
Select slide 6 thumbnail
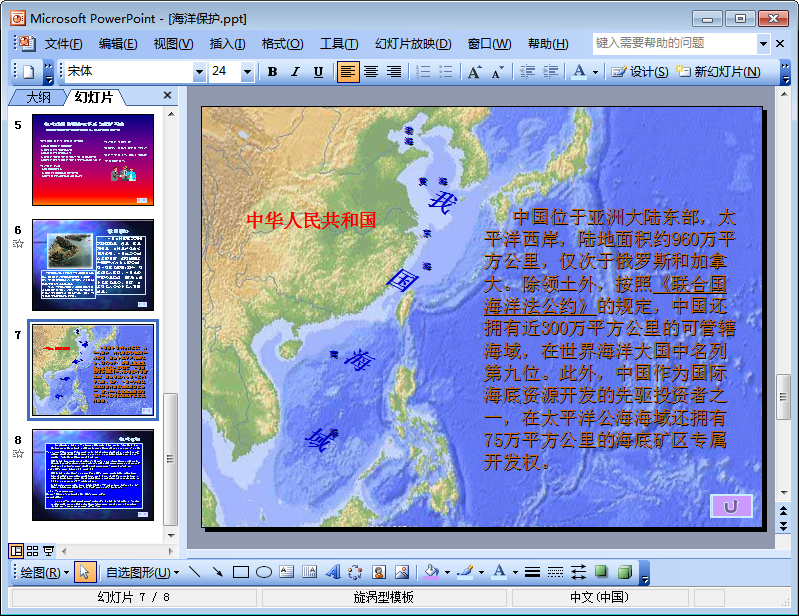tap(93, 265)
